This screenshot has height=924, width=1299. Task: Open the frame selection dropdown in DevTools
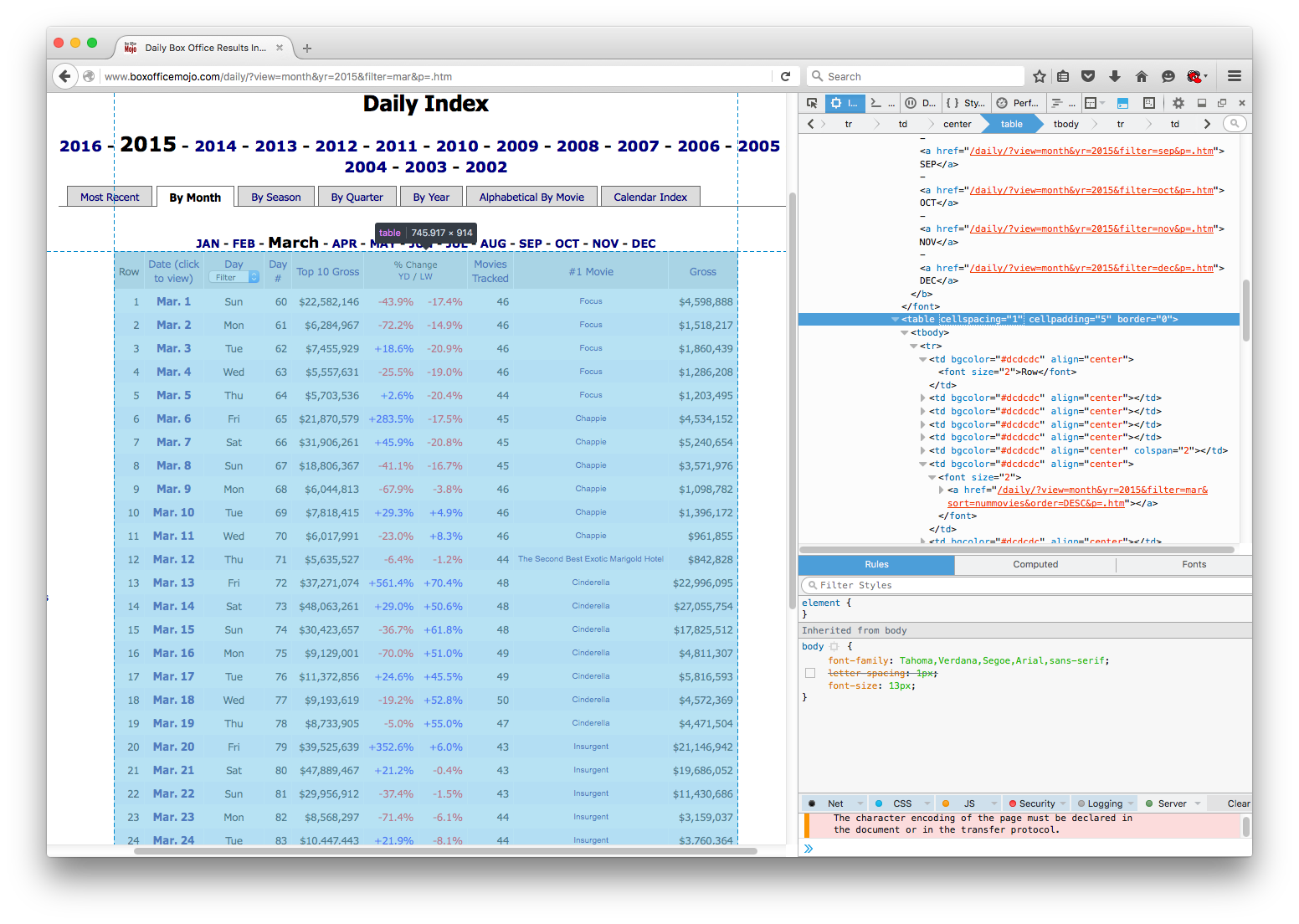point(1095,103)
